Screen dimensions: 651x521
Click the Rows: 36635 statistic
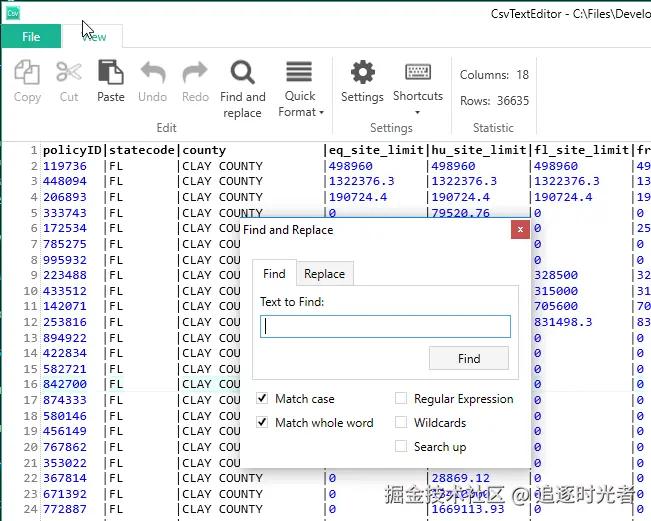tap(494, 101)
